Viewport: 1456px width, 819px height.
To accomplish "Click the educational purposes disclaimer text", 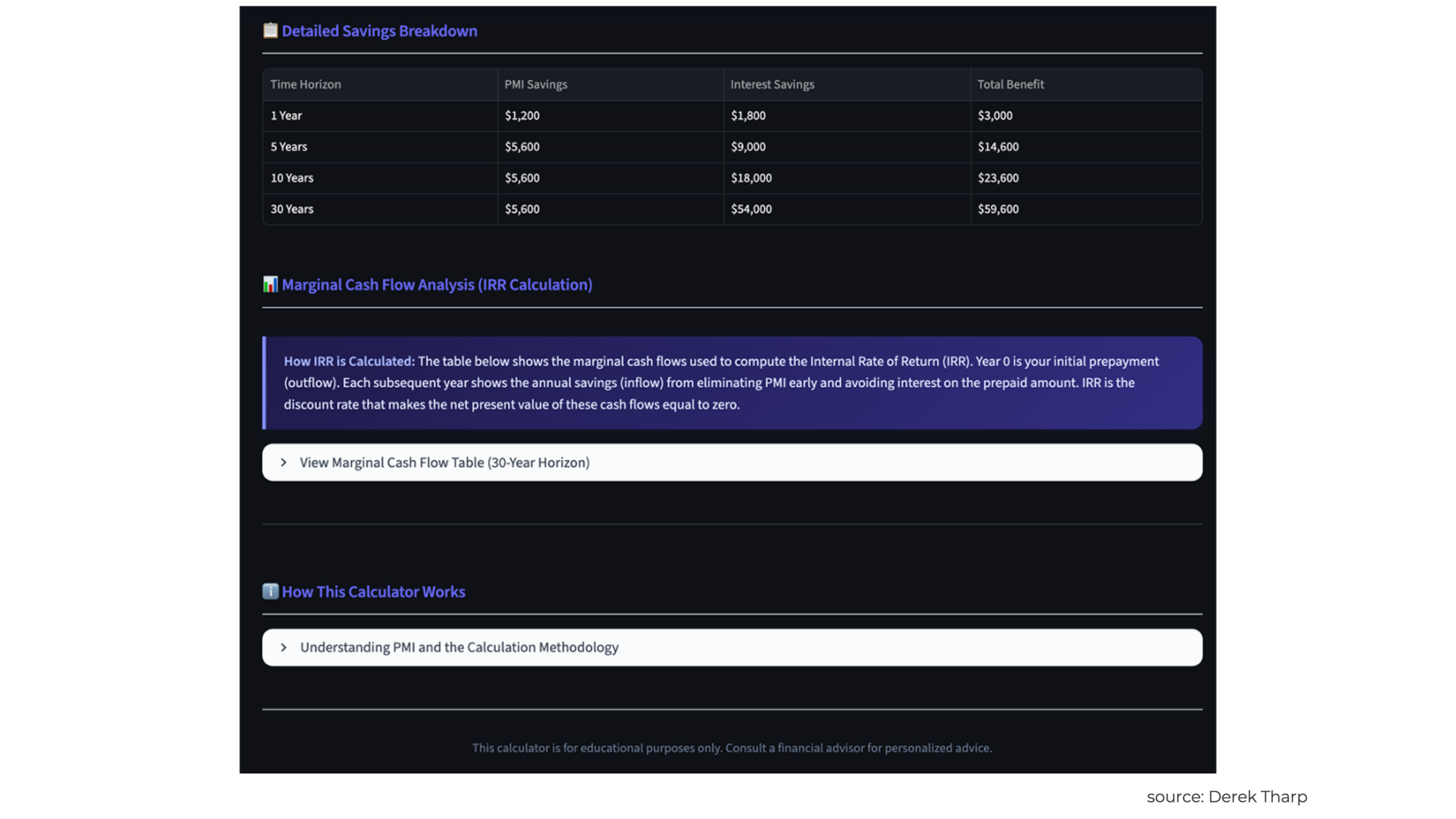I will click(x=731, y=748).
